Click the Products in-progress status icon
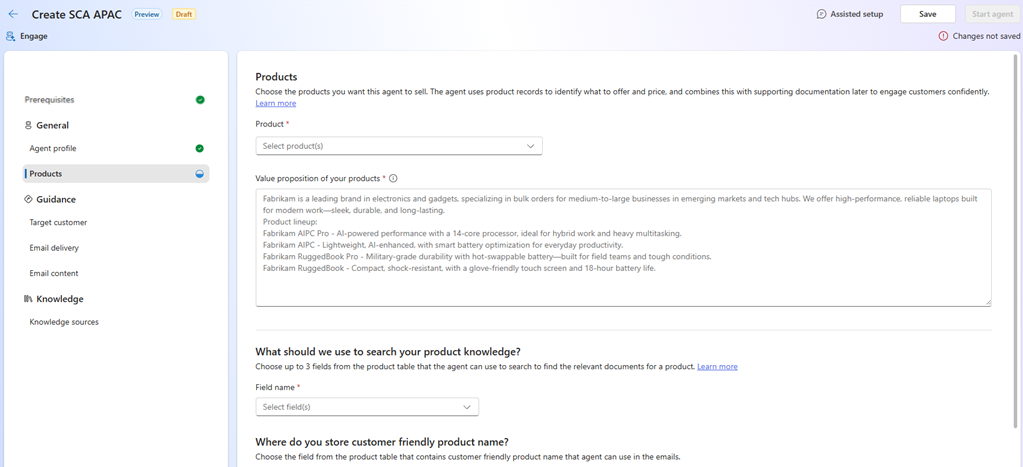Viewport: 1023px width, 467px height. coord(200,174)
